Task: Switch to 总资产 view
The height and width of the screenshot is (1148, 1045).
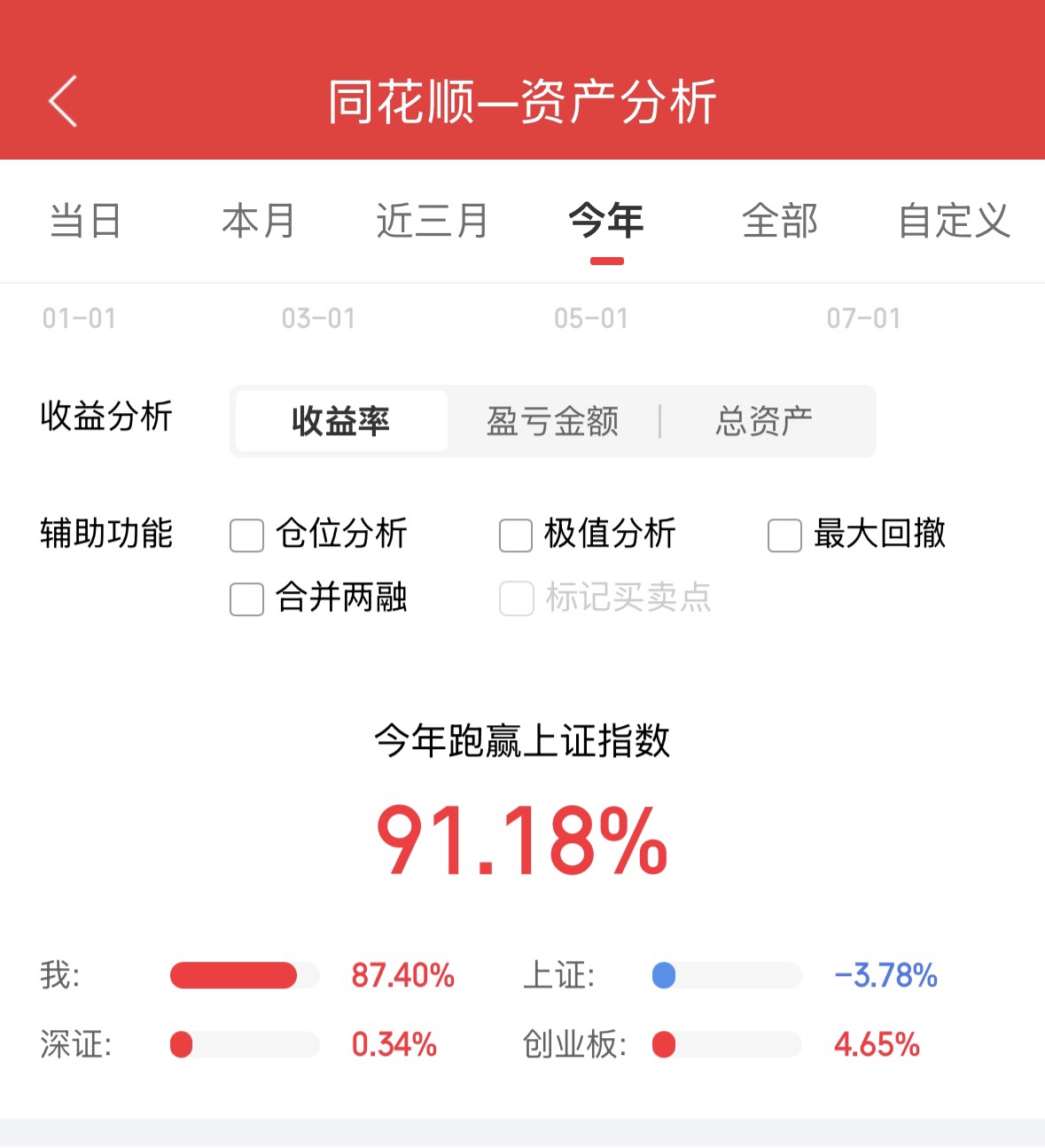Action: [x=764, y=421]
